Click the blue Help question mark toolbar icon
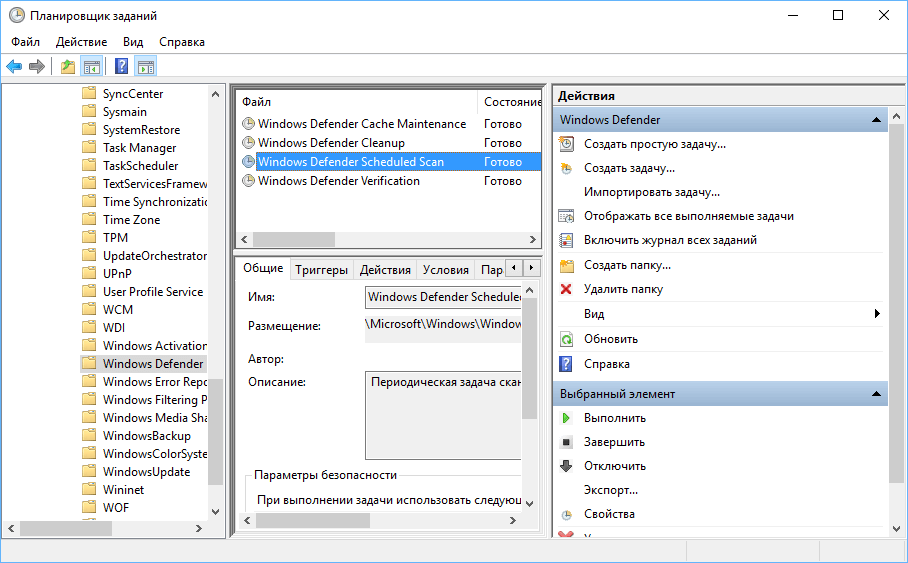908x563 pixels. click(121, 67)
